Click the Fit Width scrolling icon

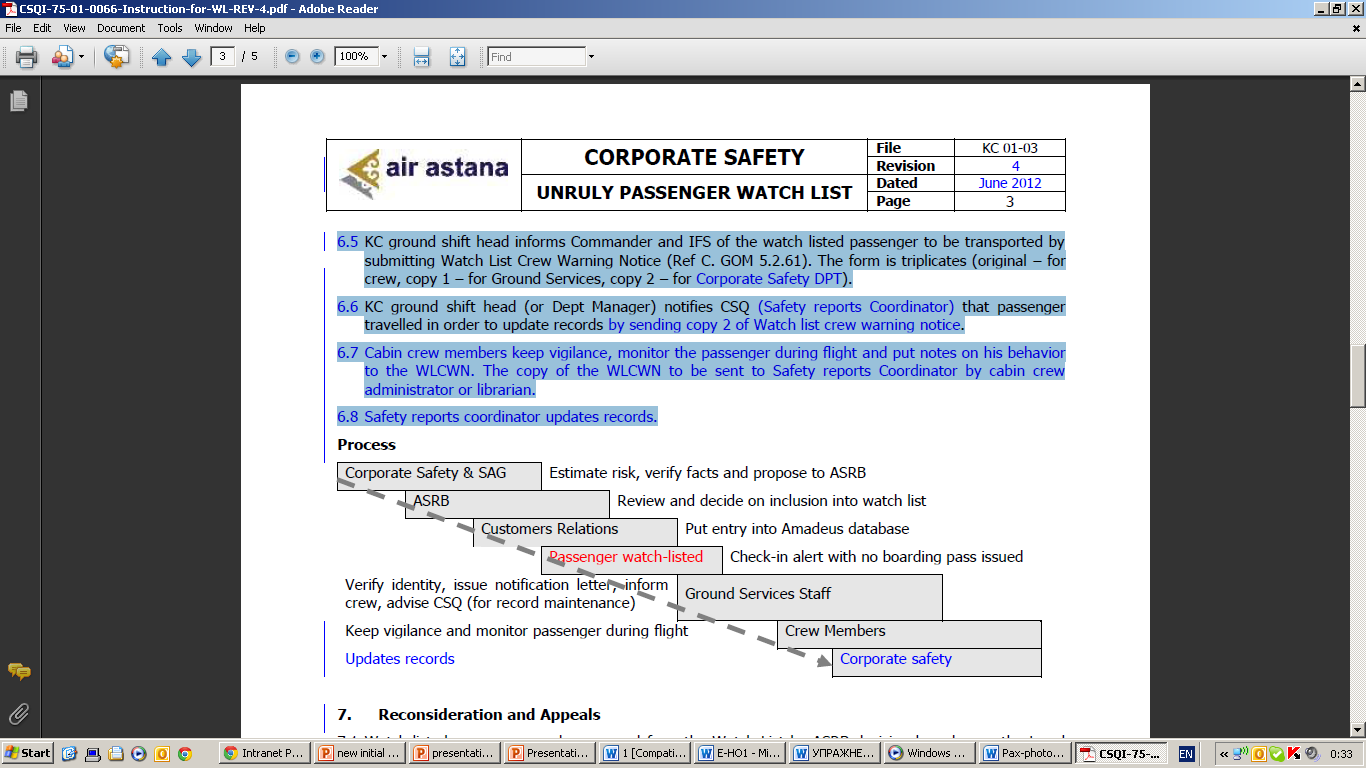[x=422, y=57]
